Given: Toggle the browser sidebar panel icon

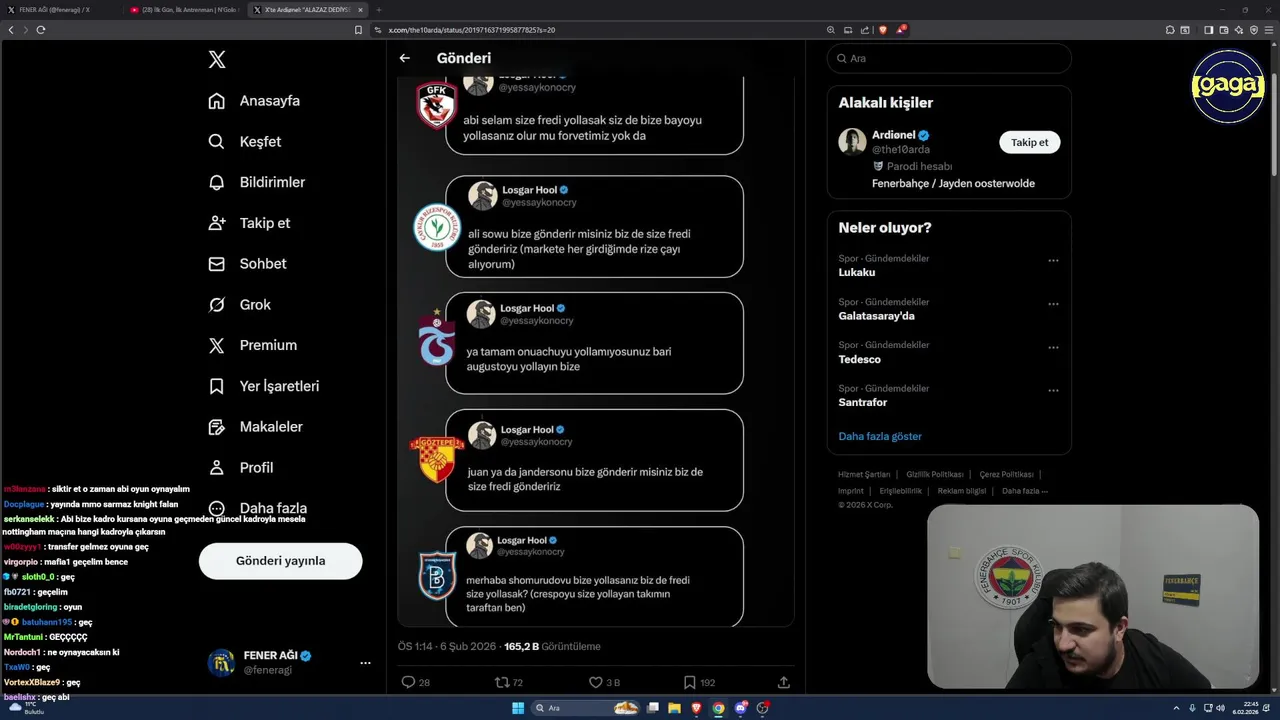Looking at the screenshot, I should (1208, 30).
